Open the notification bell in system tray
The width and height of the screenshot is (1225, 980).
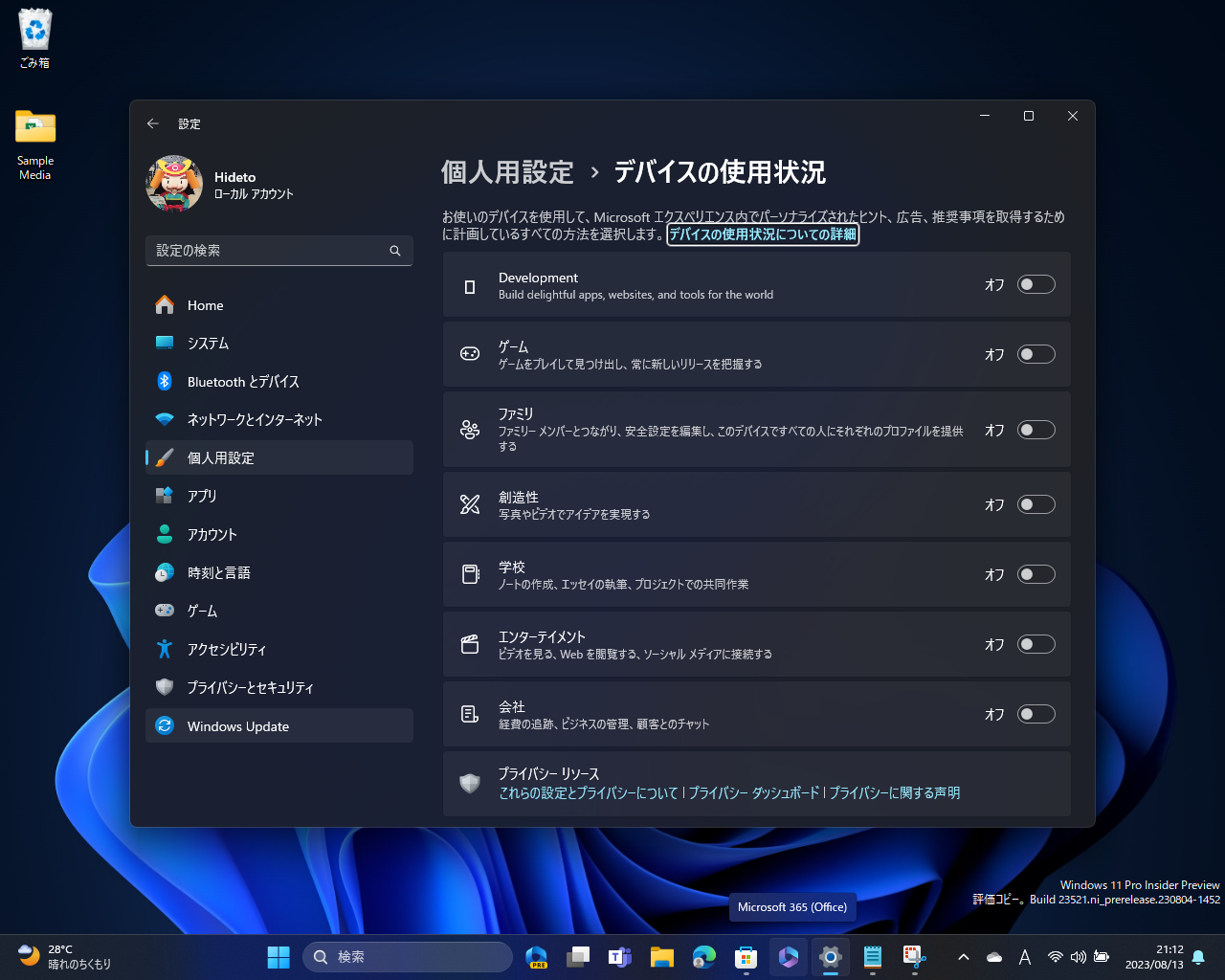pos(1198,956)
